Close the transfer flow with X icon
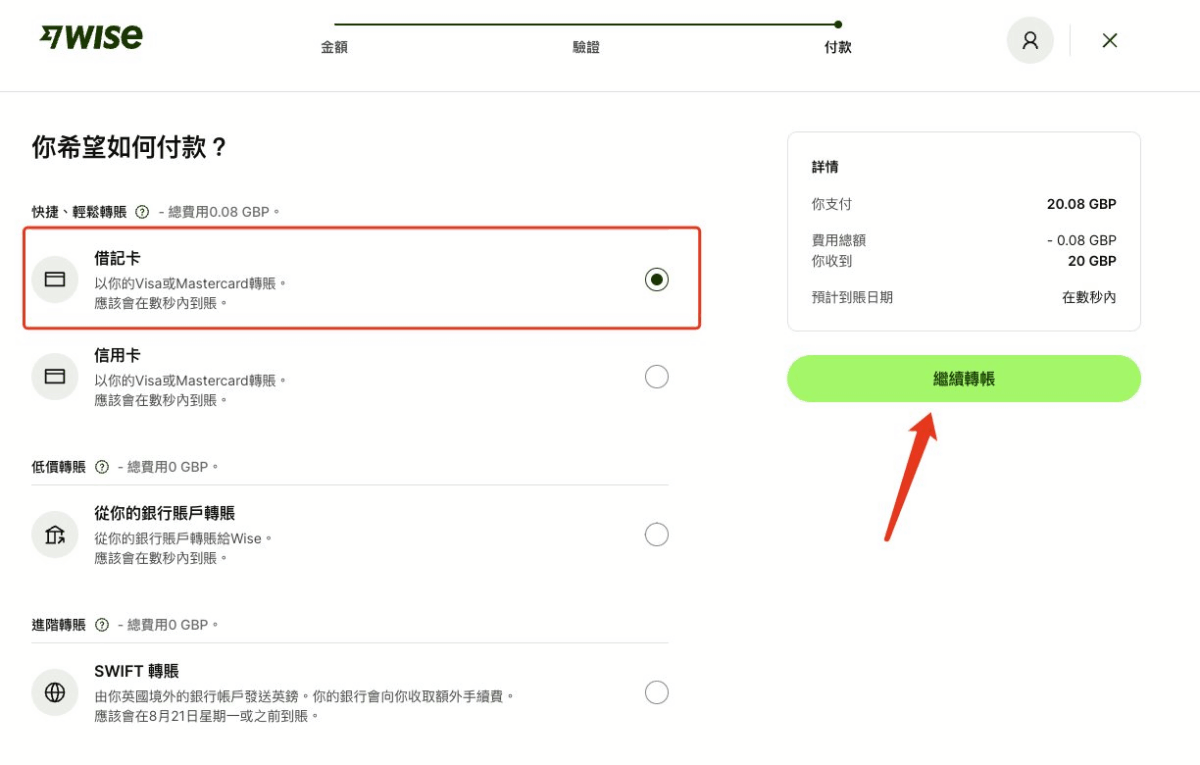This screenshot has height=765, width=1200. point(1109,41)
